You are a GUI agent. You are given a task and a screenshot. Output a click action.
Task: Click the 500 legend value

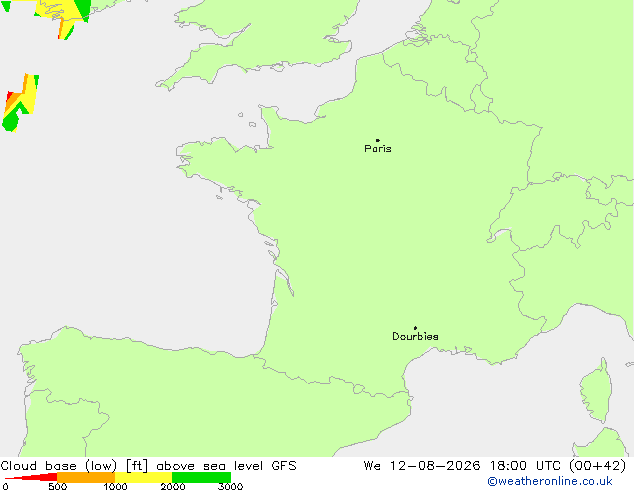coord(58,486)
